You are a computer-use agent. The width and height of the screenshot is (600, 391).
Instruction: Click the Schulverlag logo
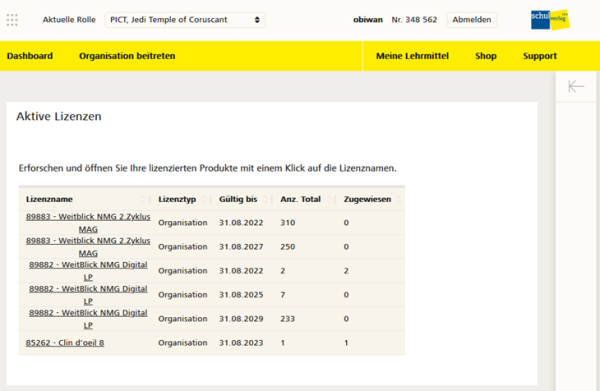(550, 20)
